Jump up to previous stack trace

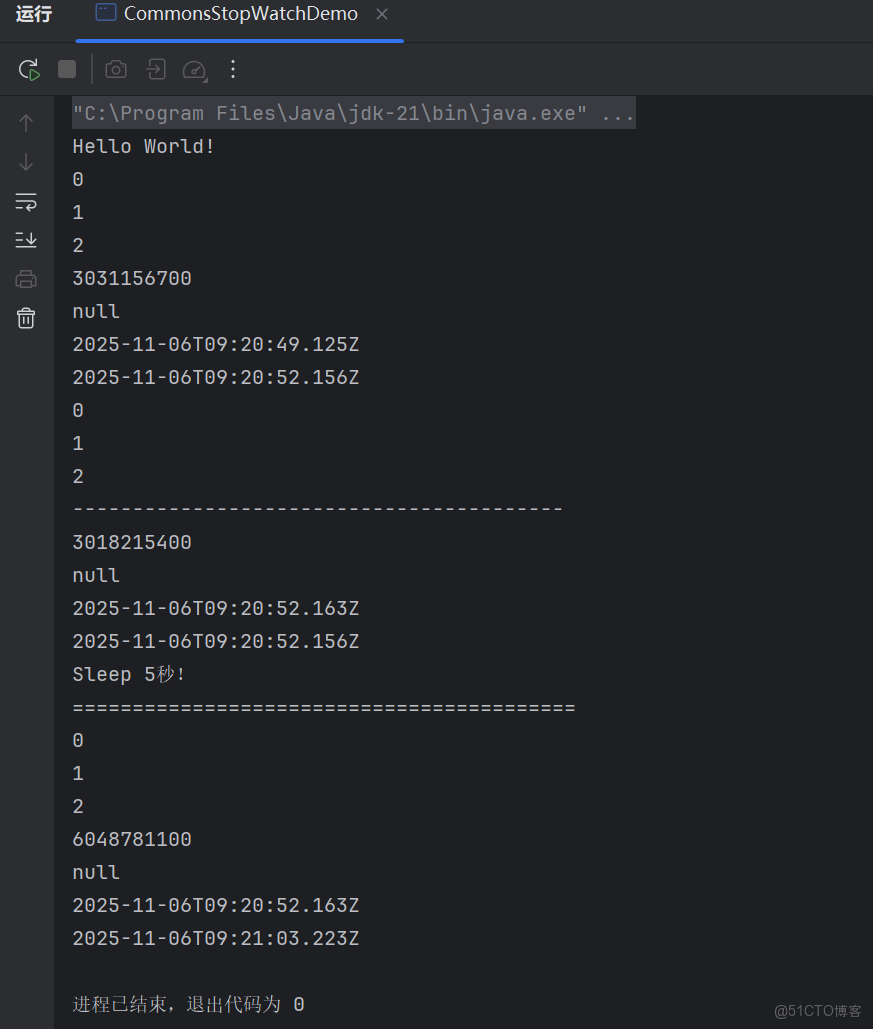pyautogui.click(x=25, y=122)
